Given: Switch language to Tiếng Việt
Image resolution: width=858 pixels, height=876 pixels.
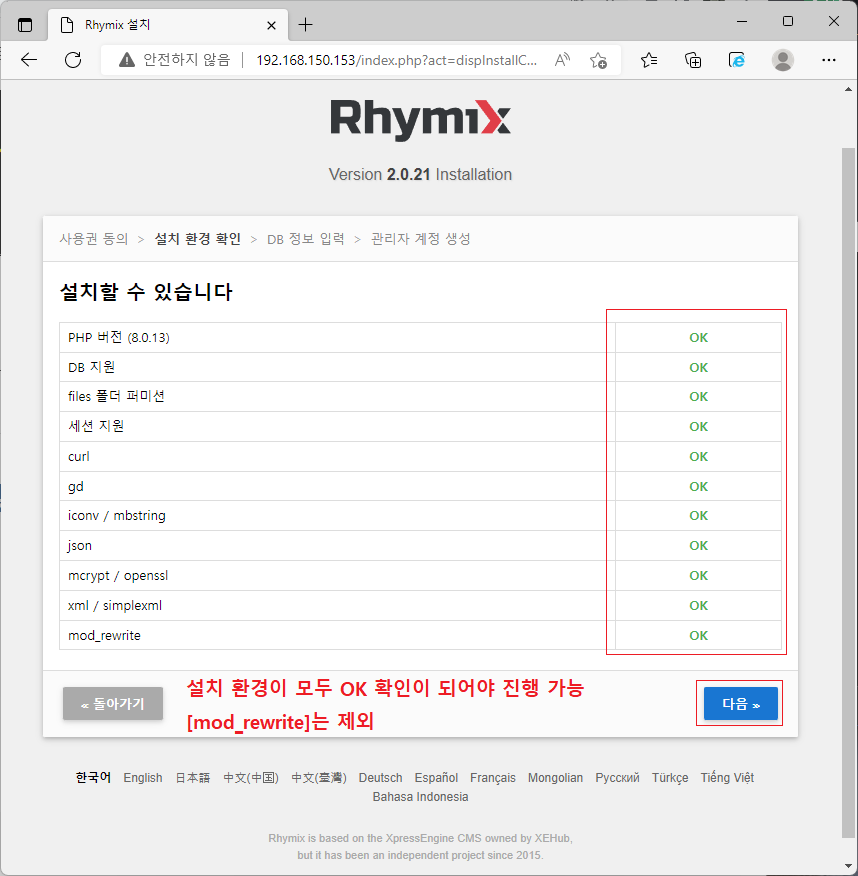Looking at the screenshot, I should click(x=727, y=778).
